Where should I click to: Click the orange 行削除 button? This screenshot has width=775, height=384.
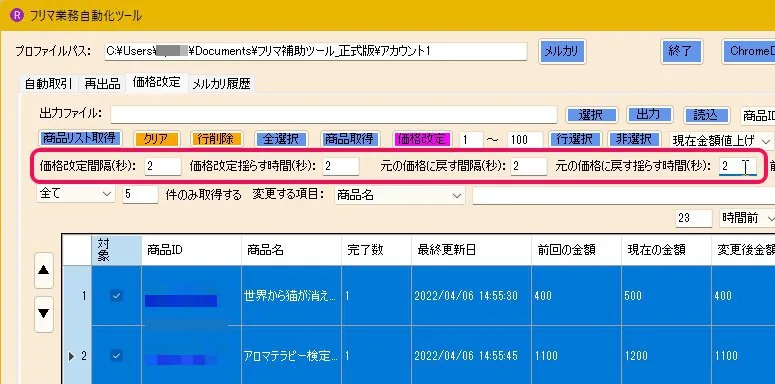[x=215, y=139]
